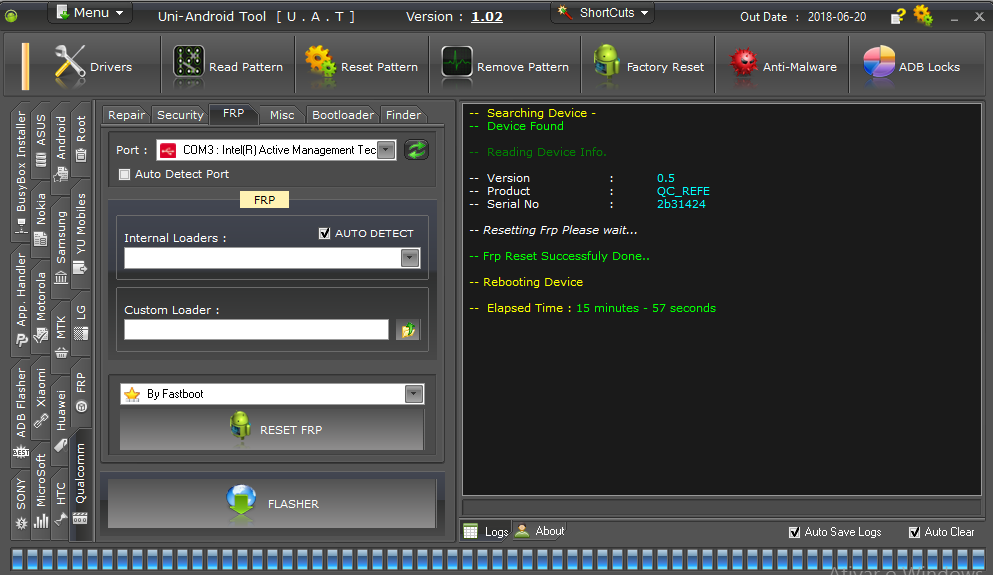Open the YU Mobiles side tab
This screenshot has height=575, width=993.
click(81, 234)
